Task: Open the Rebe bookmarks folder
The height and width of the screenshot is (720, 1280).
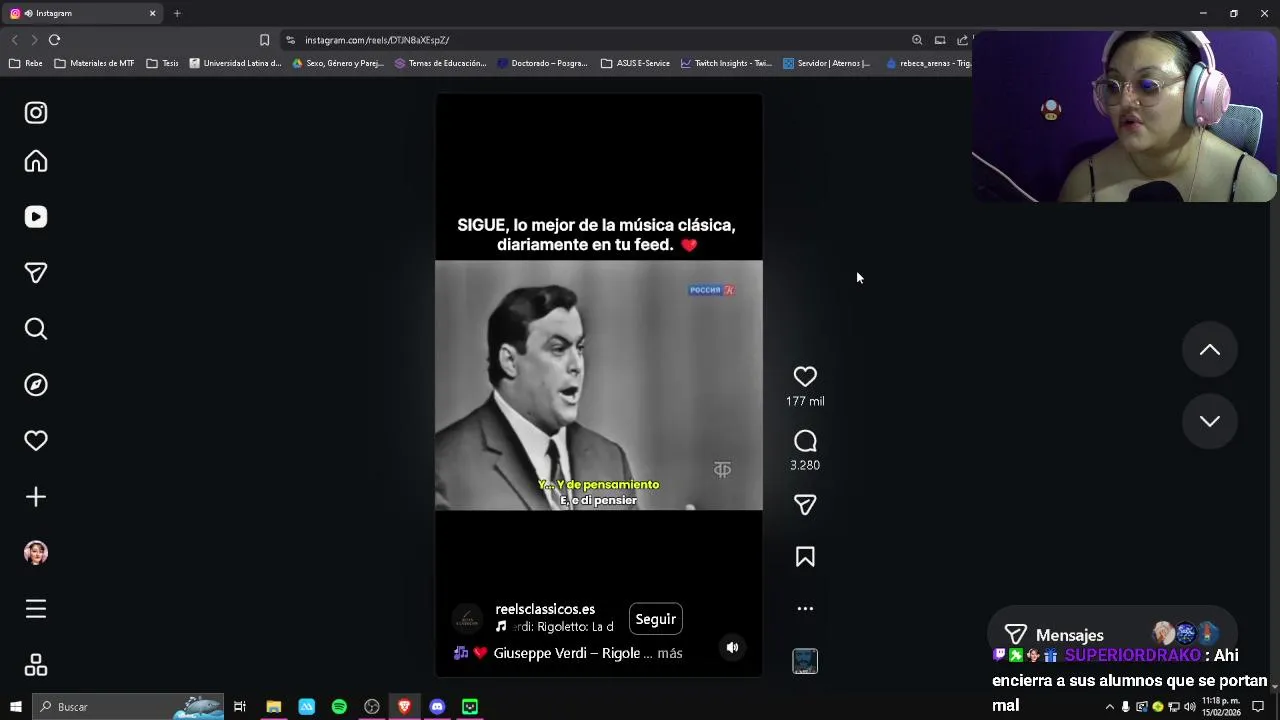Action: tap(26, 63)
